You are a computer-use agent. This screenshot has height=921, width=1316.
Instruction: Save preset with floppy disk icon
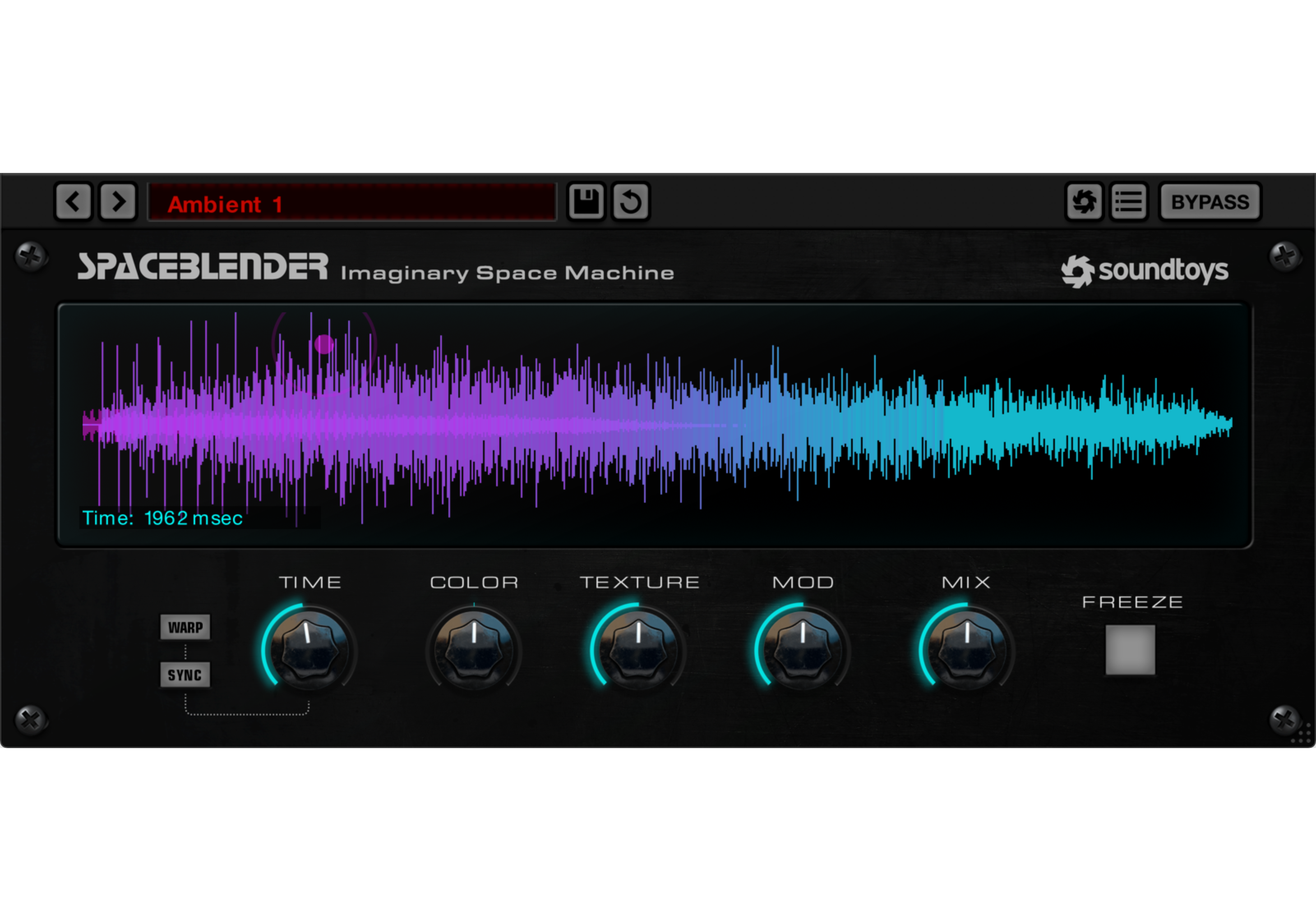pyautogui.click(x=586, y=202)
